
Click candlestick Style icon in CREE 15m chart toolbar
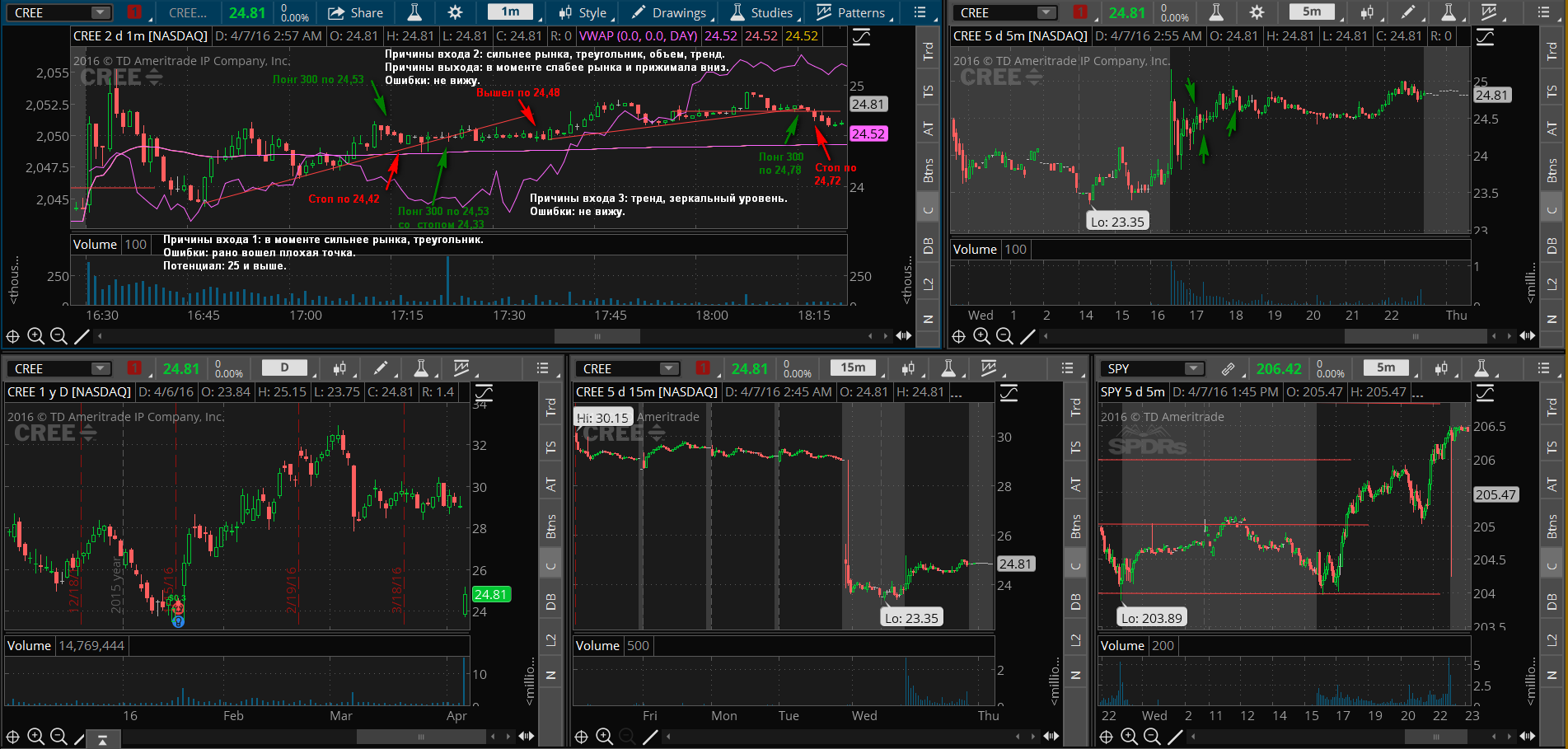point(908,368)
